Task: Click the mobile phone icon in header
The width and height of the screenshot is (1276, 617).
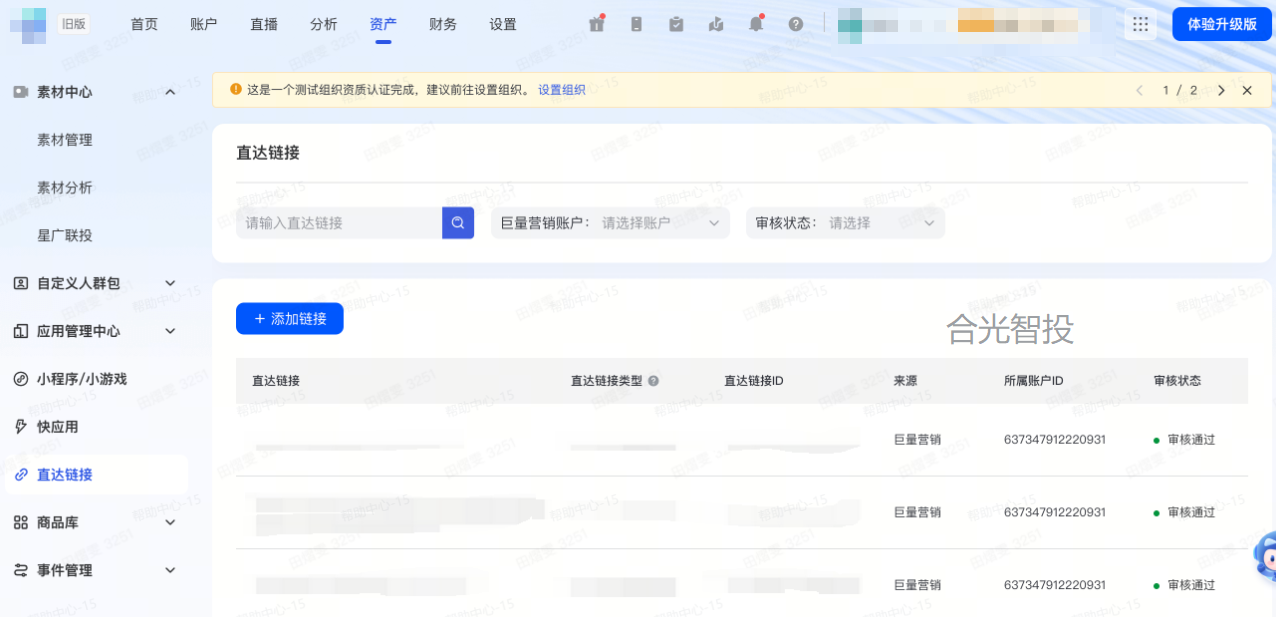Action: (636, 24)
